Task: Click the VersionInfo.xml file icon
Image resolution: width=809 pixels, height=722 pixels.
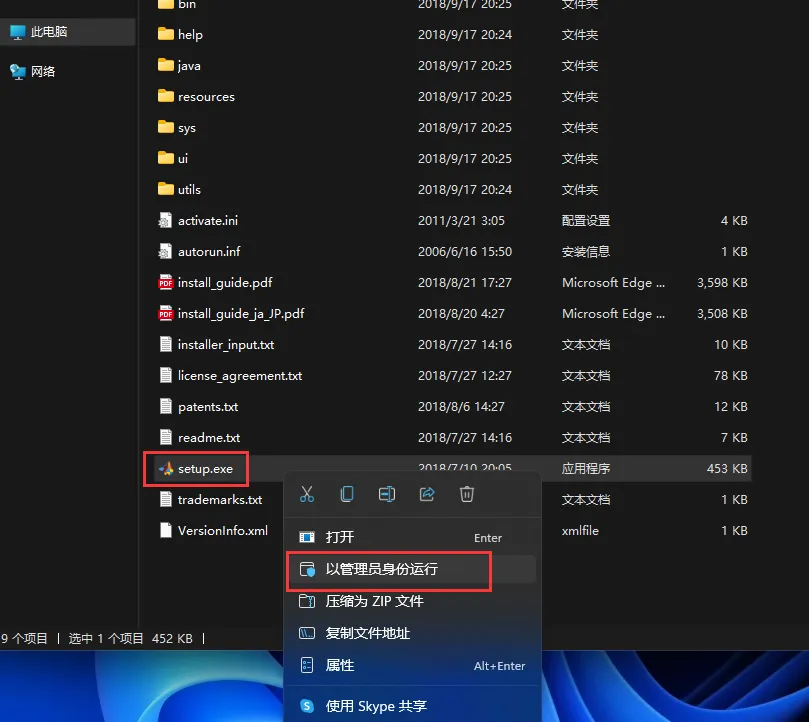Action: pyautogui.click(x=166, y=530)
